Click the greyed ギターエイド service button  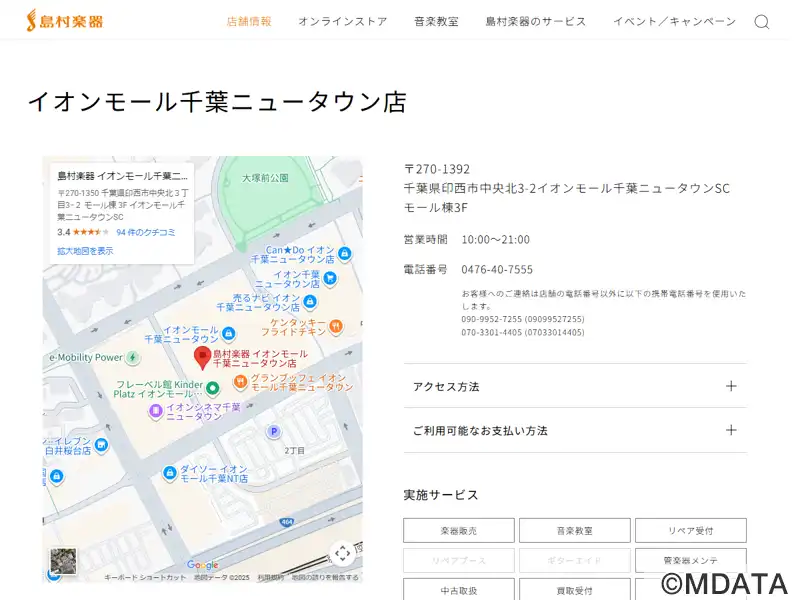tap(574, 560)
